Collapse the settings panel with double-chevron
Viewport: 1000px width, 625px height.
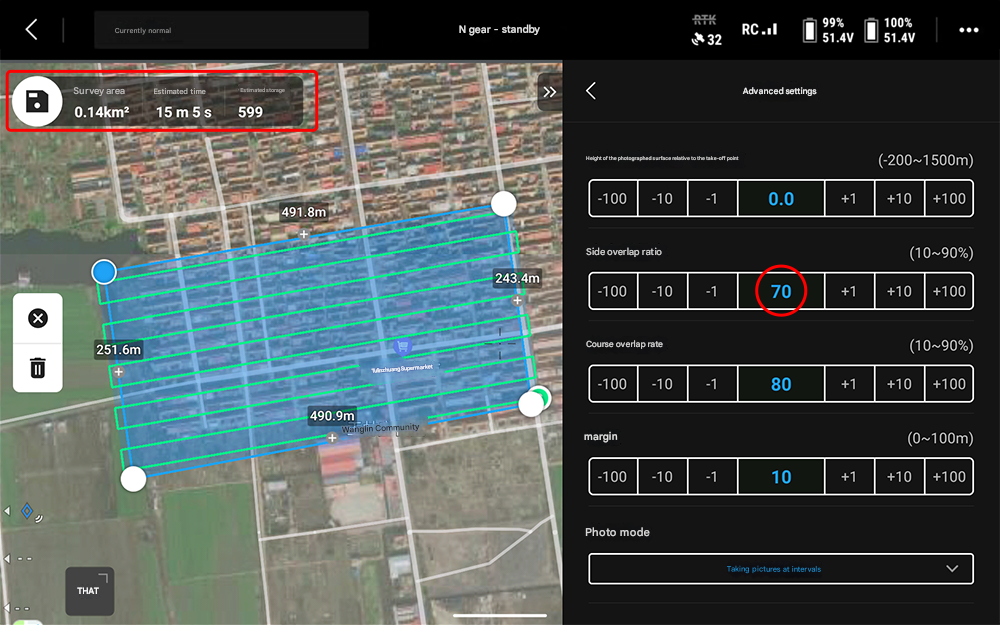click(x=549, y=92)
